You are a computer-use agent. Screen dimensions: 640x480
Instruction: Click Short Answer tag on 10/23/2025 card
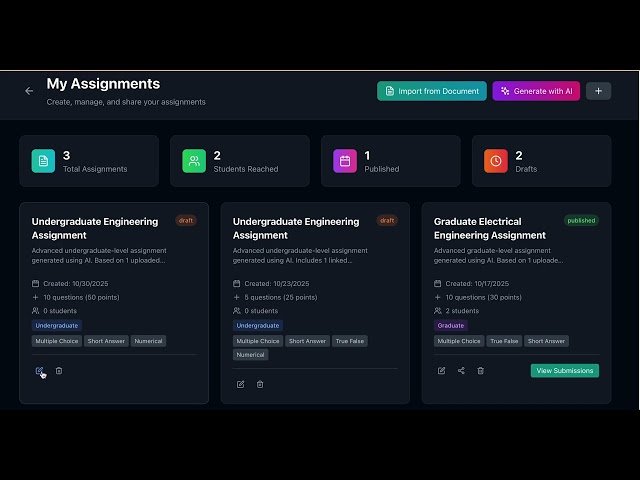(x=307, y=341)
